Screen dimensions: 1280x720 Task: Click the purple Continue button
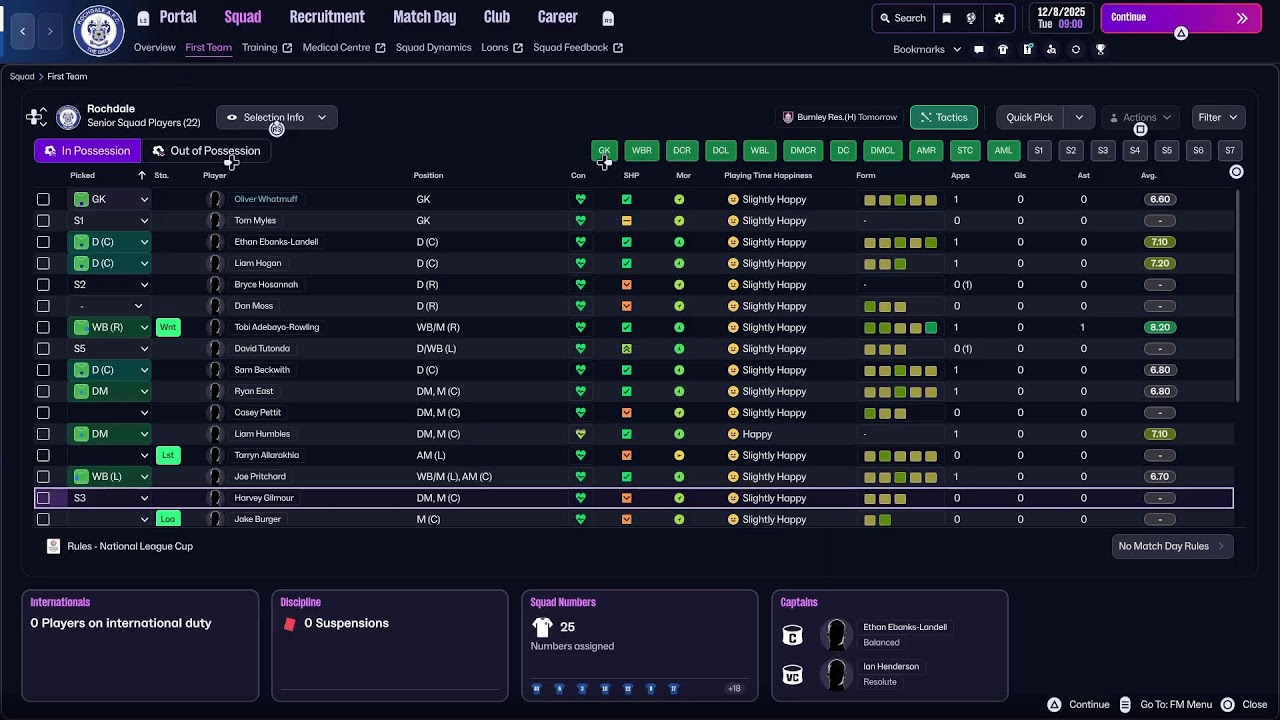click(1180, 18)
